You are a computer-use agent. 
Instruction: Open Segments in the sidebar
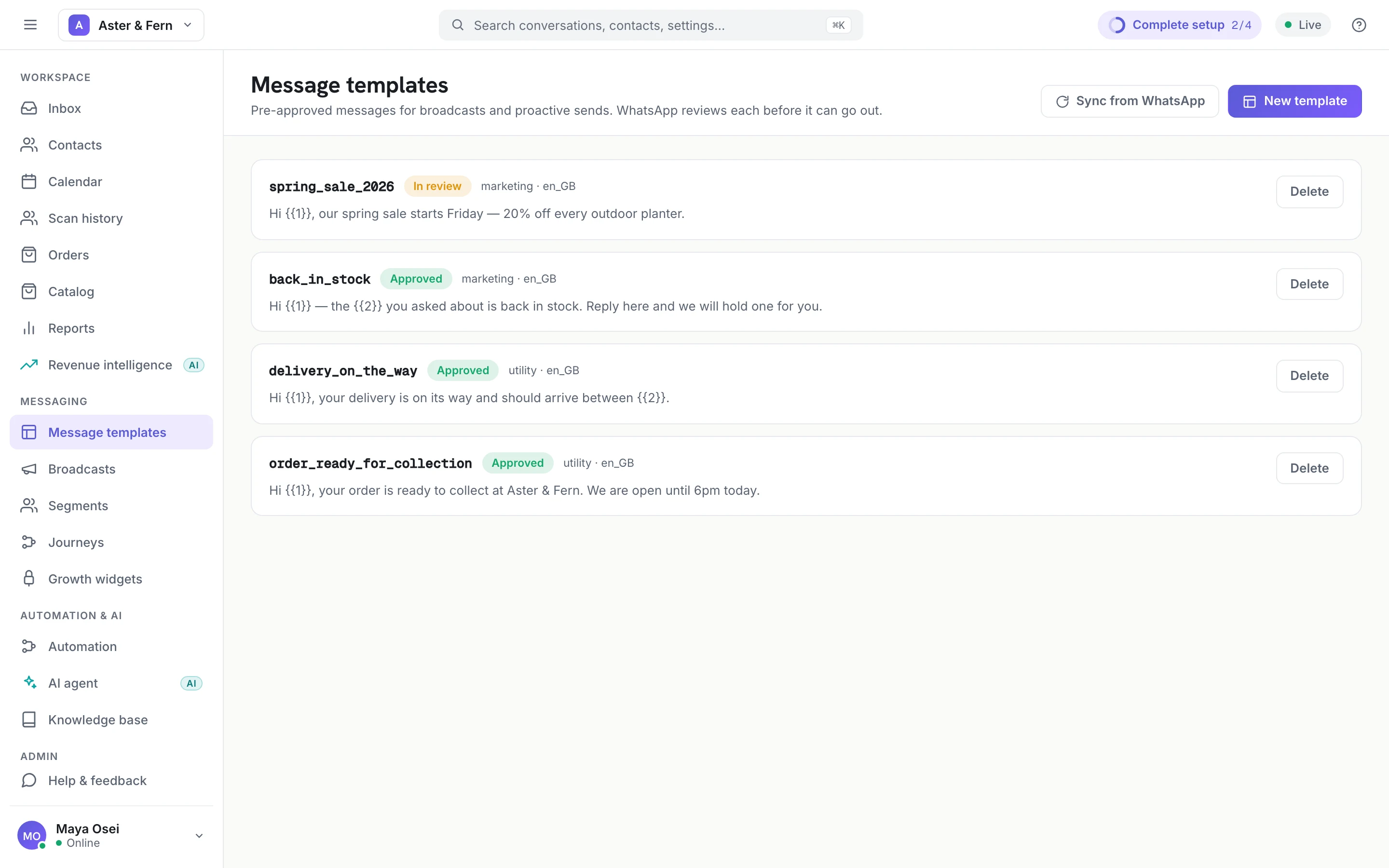[x=111, y=506]
